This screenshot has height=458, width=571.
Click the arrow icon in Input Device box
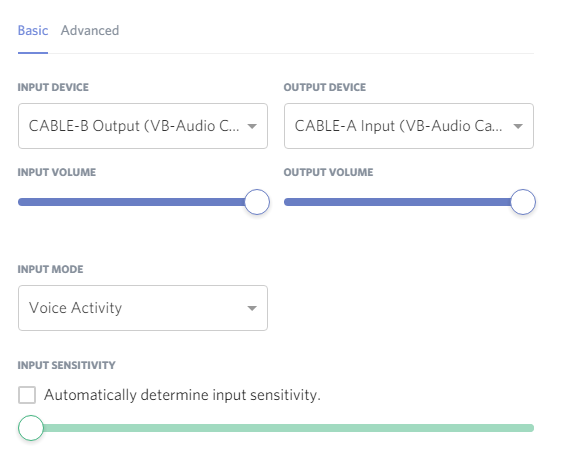[x=252, y=126]
